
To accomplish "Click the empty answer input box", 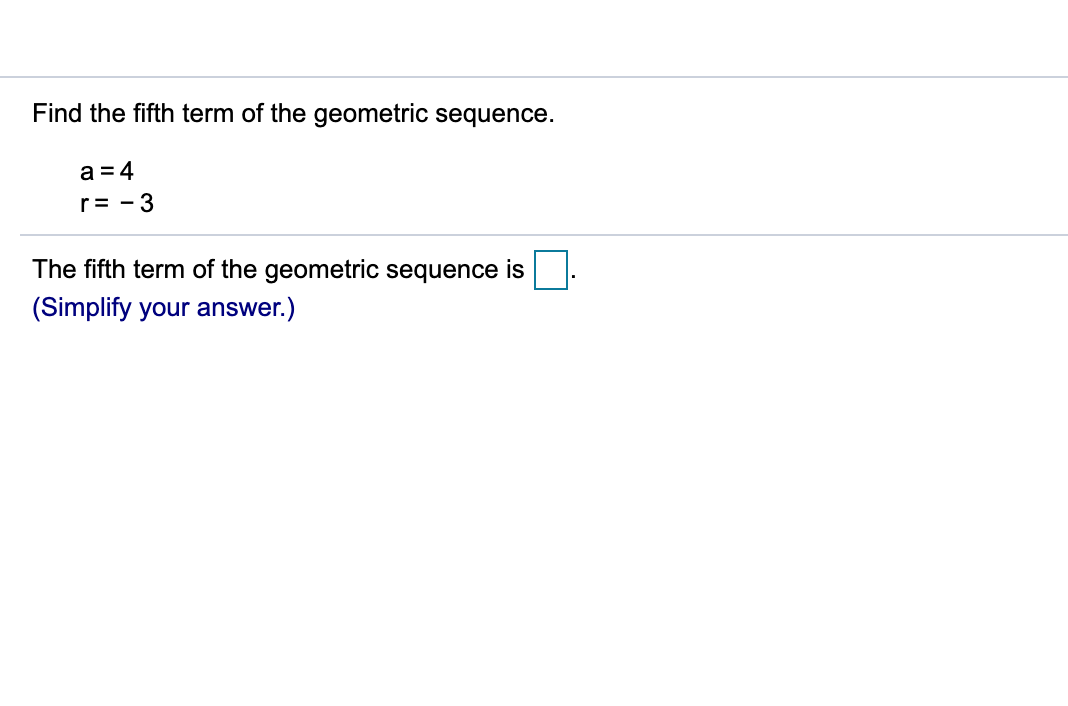I will click(551, 270).
